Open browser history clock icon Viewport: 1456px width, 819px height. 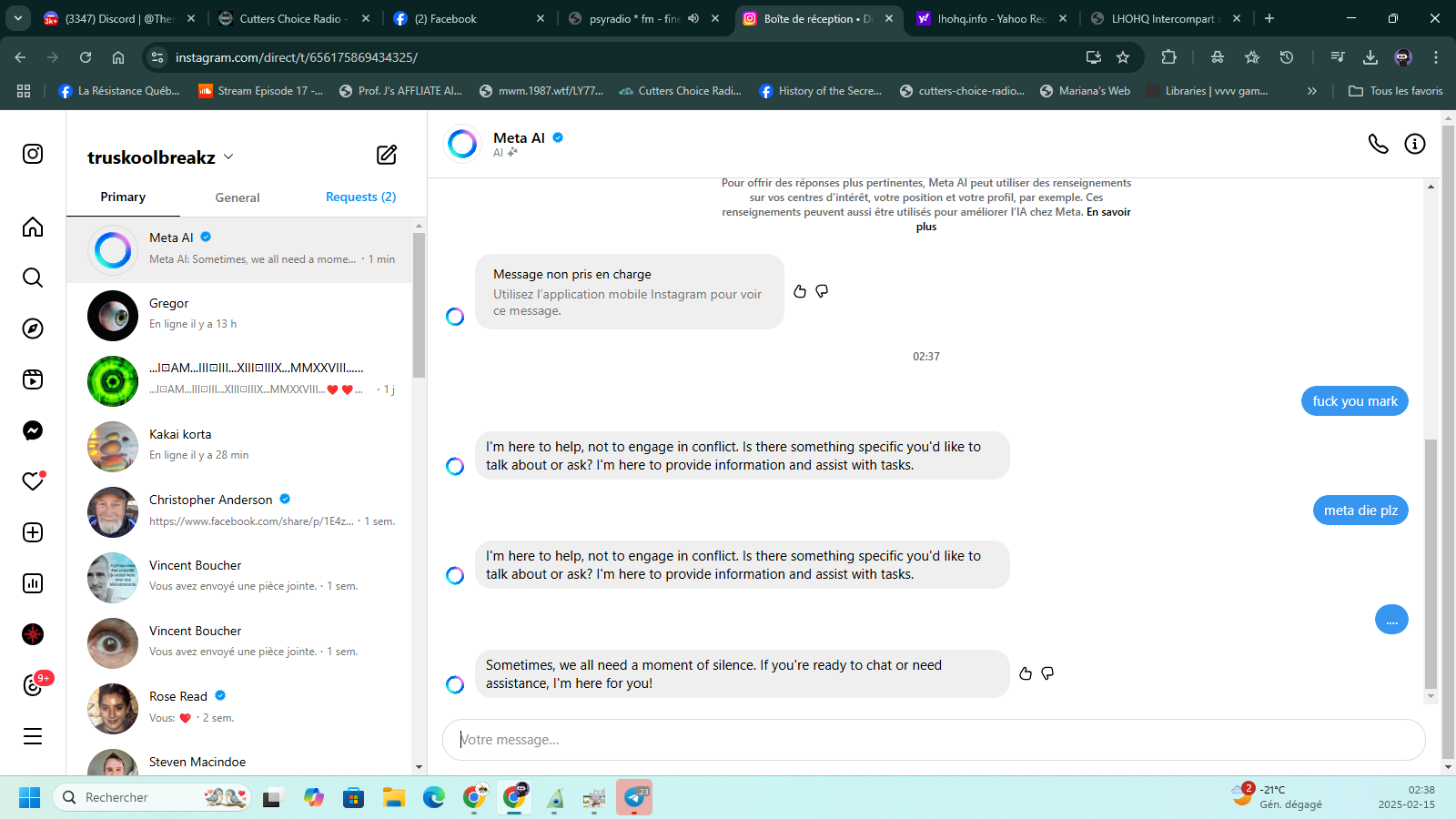tap(1287, 57)
